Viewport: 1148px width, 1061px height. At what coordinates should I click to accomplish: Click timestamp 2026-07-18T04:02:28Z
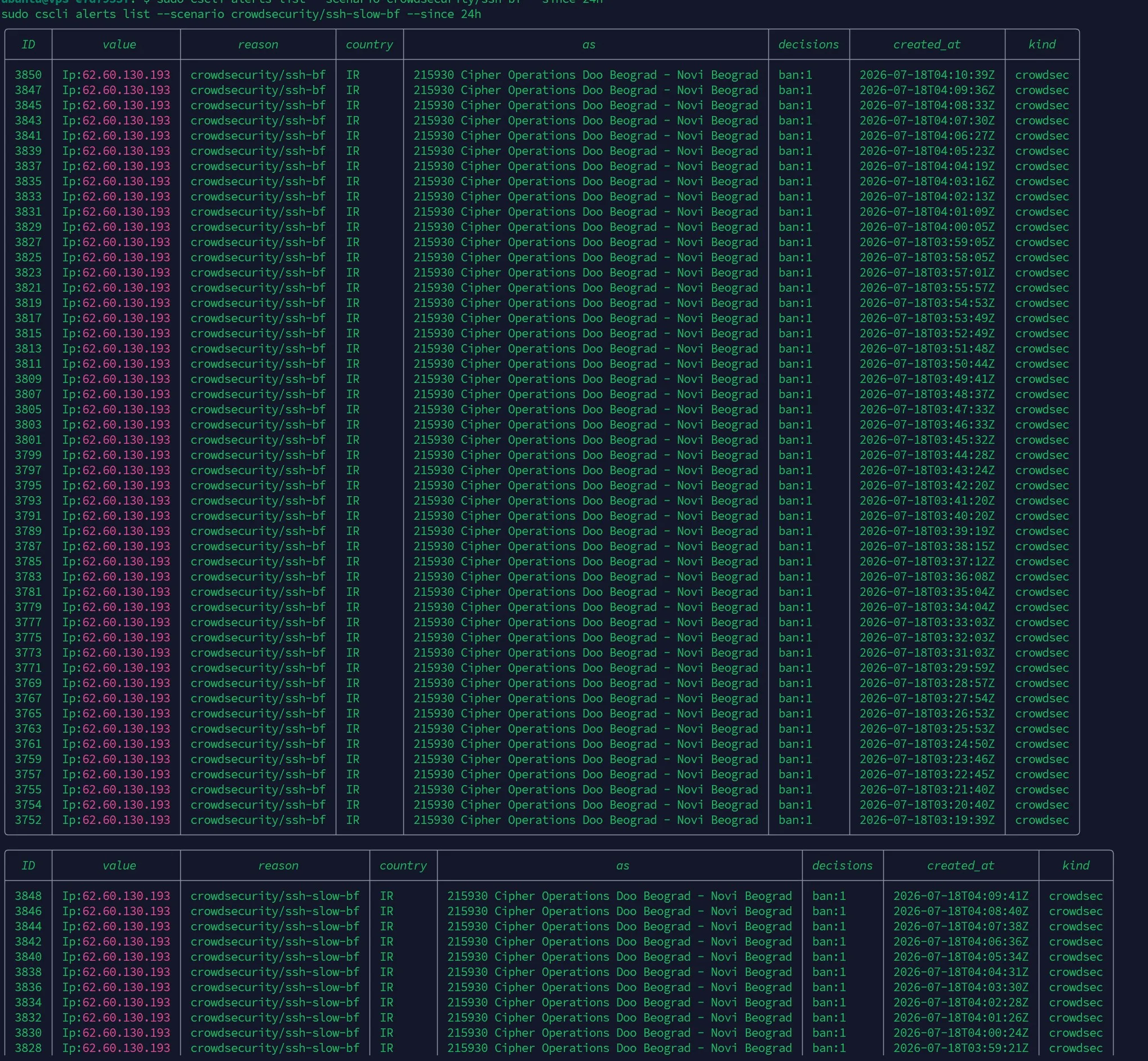pos(961,1003)
